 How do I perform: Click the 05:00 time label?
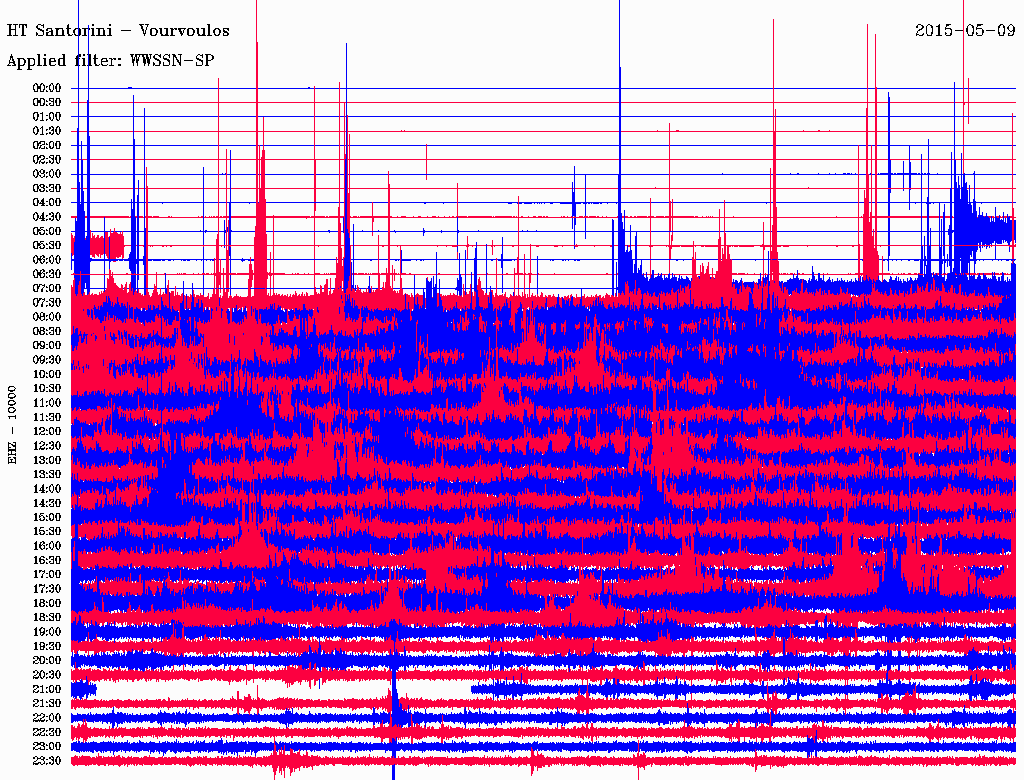(x=47, y=231)
